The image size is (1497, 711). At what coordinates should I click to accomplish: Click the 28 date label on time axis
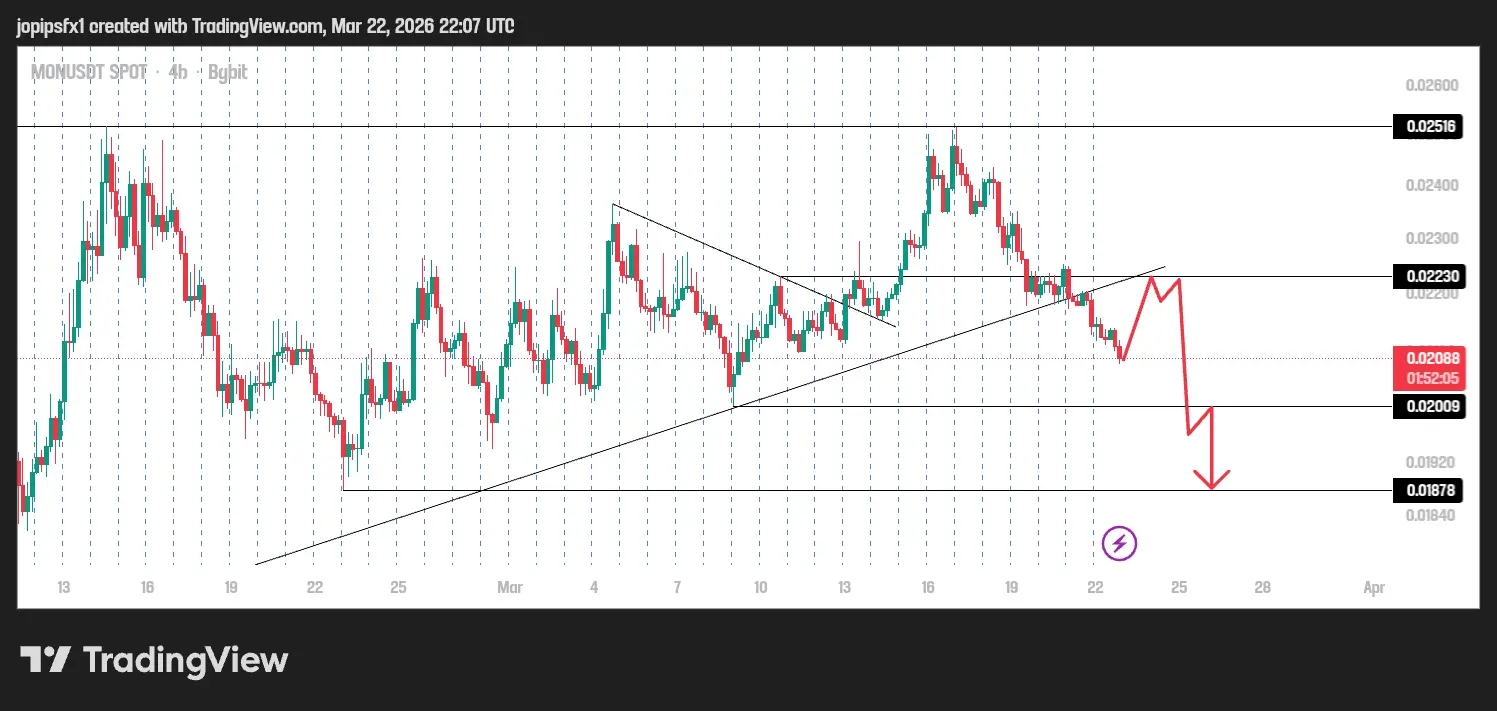pyautogui.click(x=1262, y=588)
